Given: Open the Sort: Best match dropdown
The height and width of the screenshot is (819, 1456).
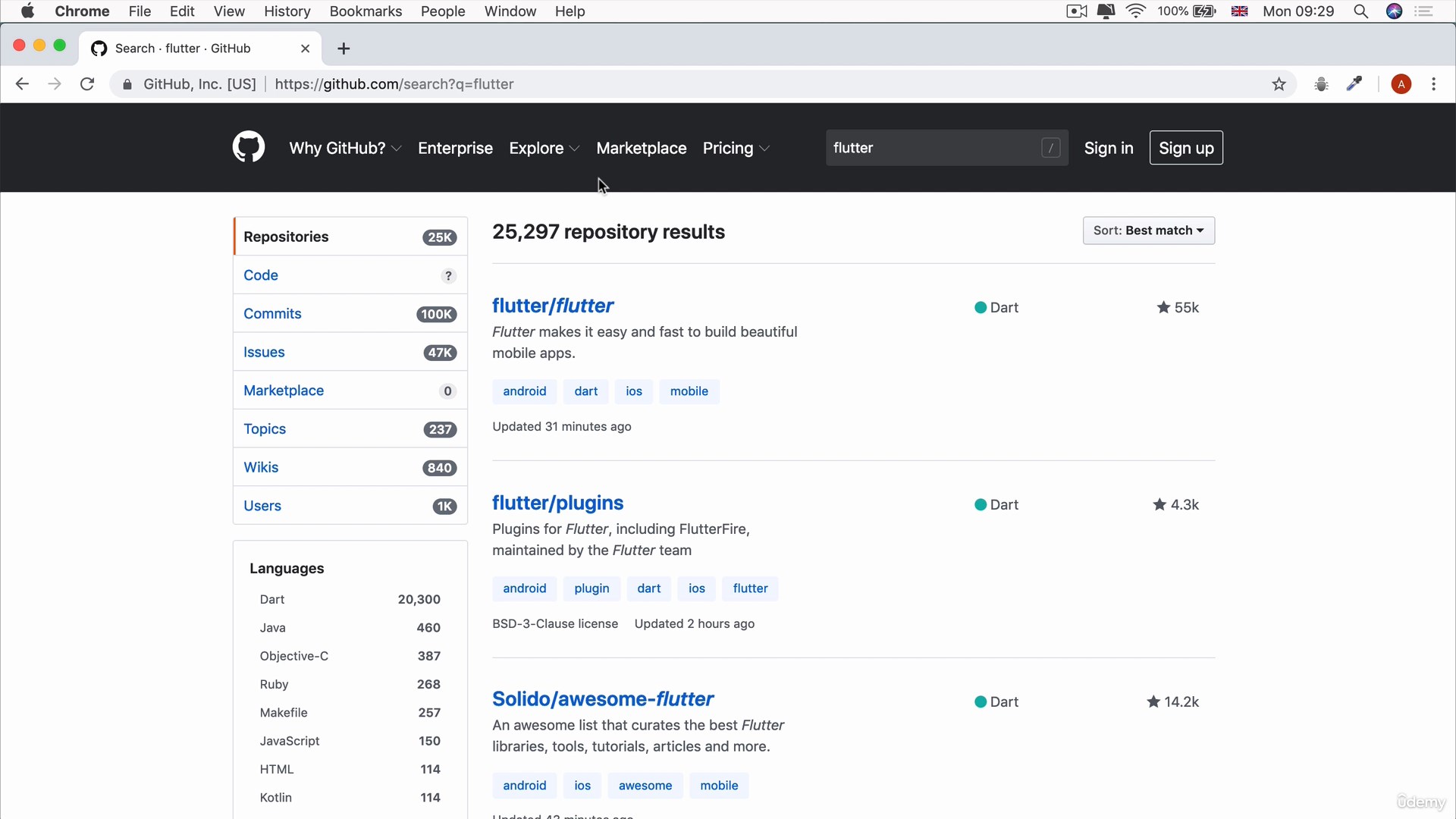Looking at the screenshot, I should pos(1148,231).
